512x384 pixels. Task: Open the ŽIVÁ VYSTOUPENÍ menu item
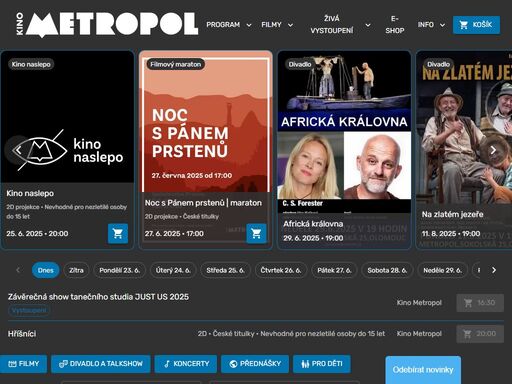(332, 25)
